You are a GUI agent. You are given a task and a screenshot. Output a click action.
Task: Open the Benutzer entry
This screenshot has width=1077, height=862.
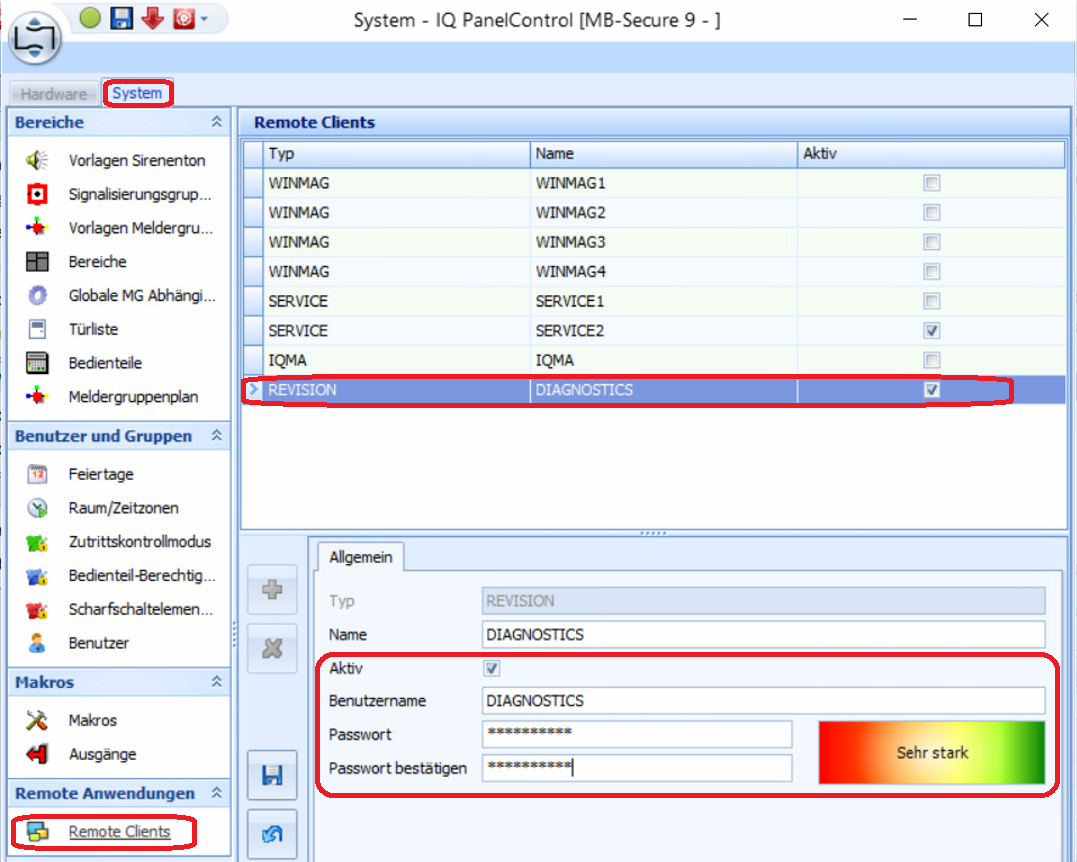[x=99, y=643]
